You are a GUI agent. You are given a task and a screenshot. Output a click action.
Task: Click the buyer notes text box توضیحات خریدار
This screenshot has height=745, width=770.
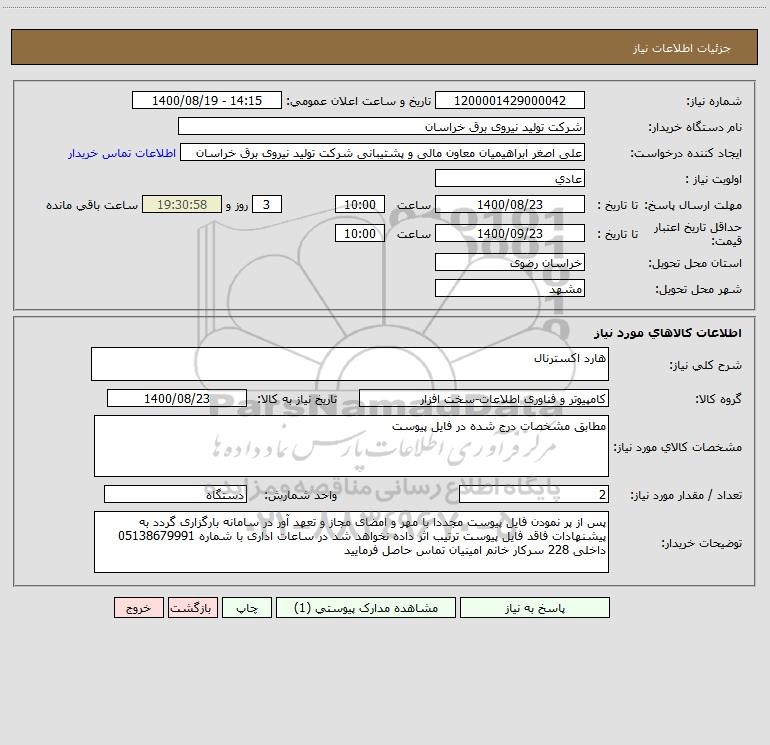pyautogui.click(x=351, y=542)
